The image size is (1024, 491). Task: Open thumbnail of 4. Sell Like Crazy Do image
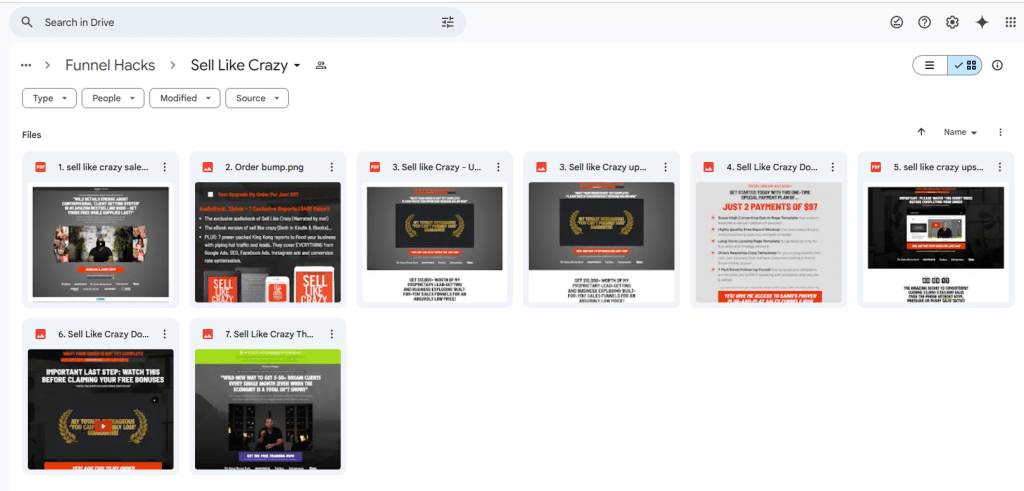pyautogui.click(x=769, y=243)
